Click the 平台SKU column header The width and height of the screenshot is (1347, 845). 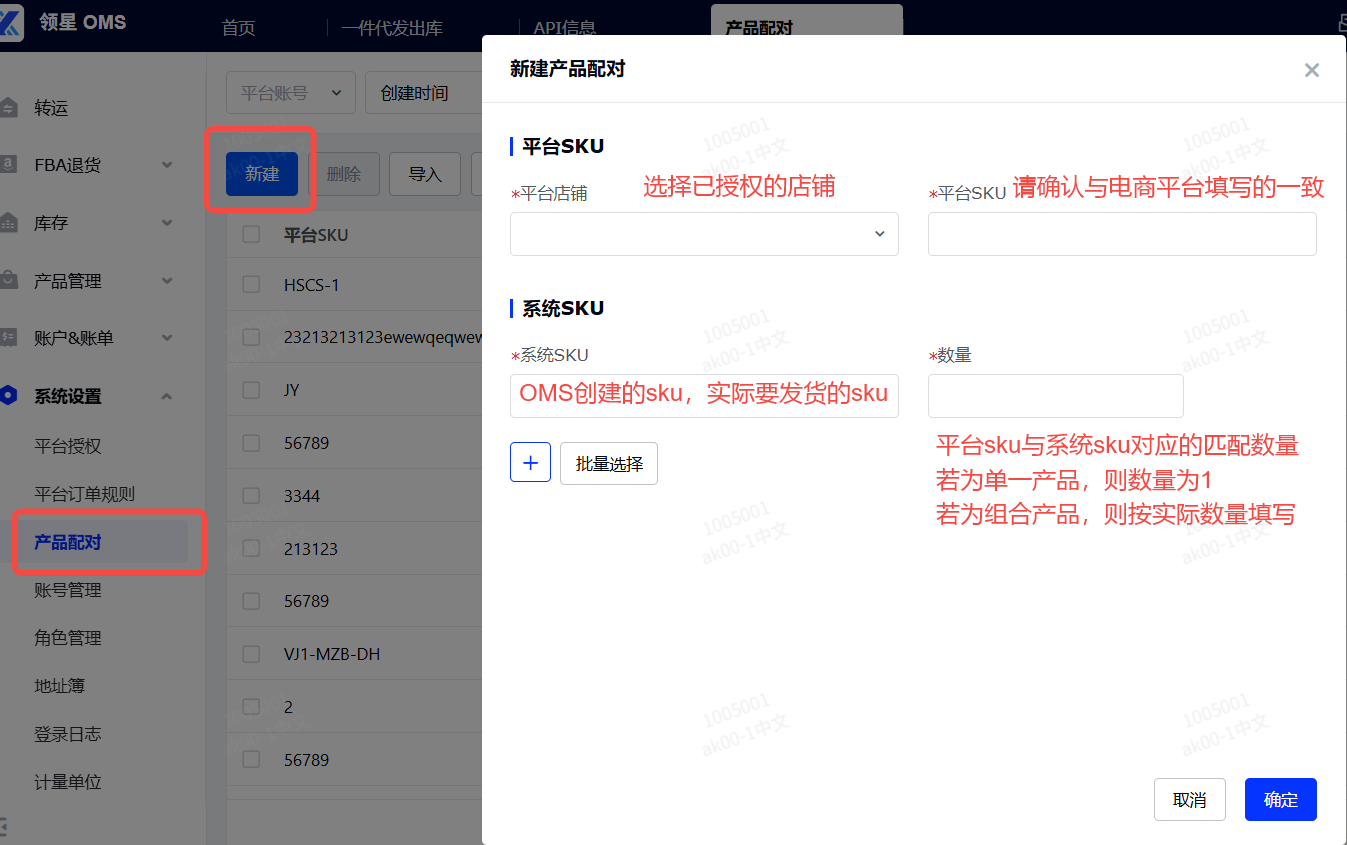coord(316,235)
